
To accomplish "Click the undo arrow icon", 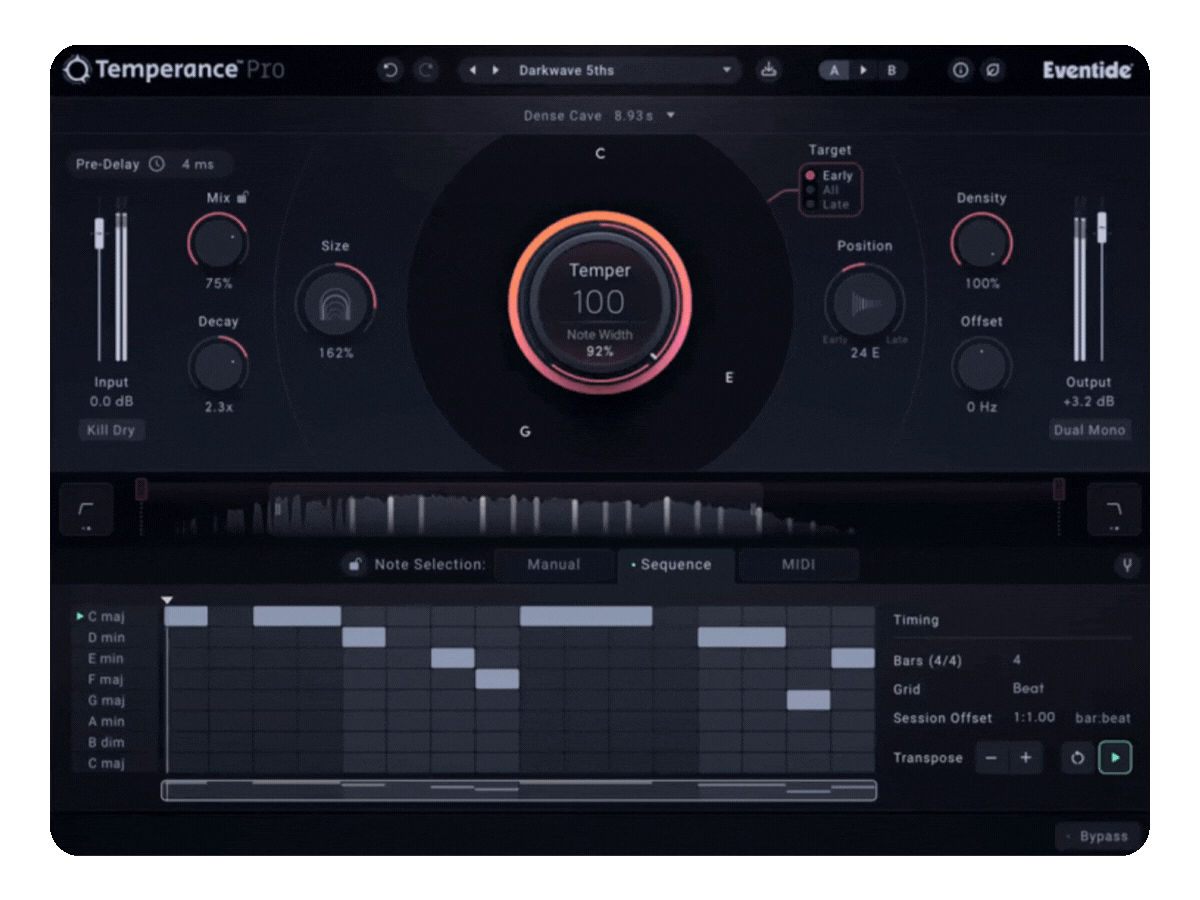I will tap(390, 70).
